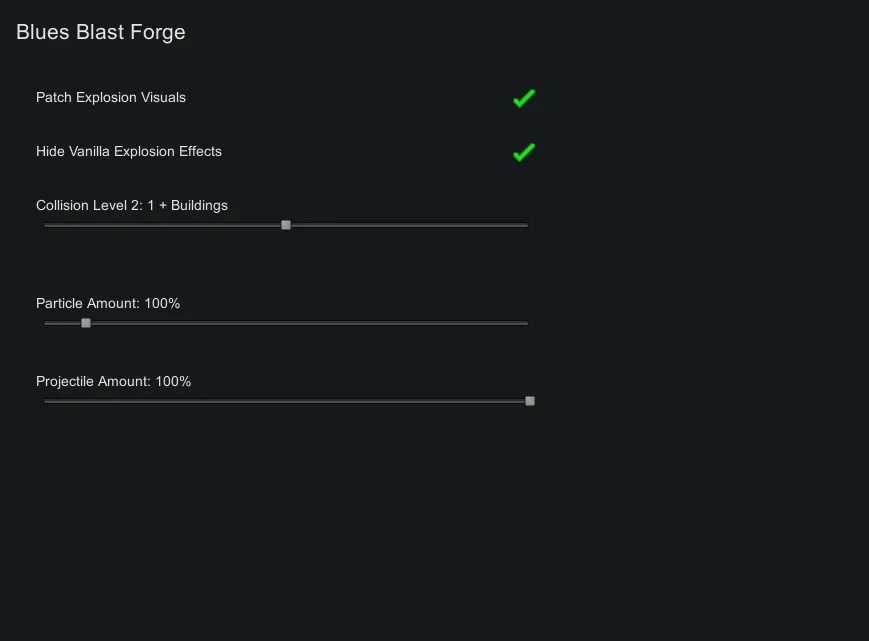Click Collision Level track right of handle
This screenshot has width=869, height=641.
[x=407, y=225]
